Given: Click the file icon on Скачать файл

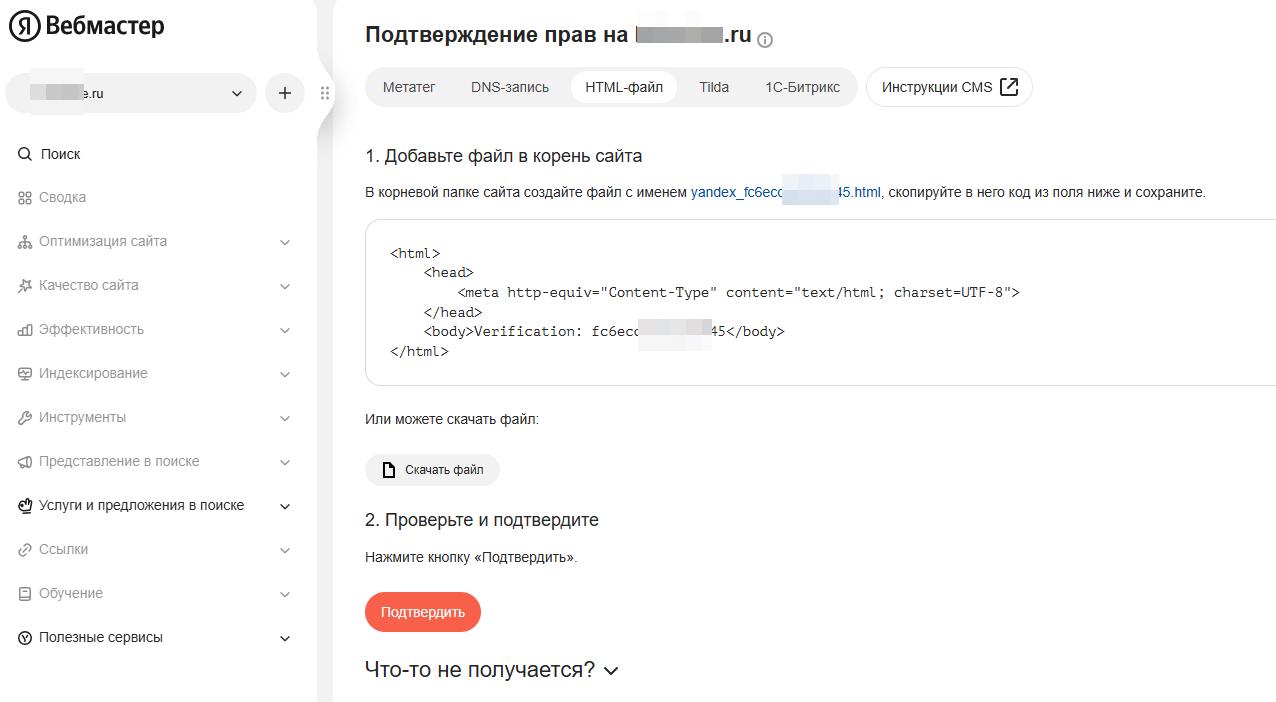Looking at the screenshot, I should 389,470.
